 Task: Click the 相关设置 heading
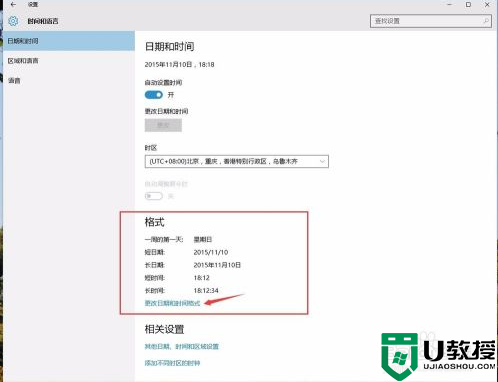[x=164, y=329]
